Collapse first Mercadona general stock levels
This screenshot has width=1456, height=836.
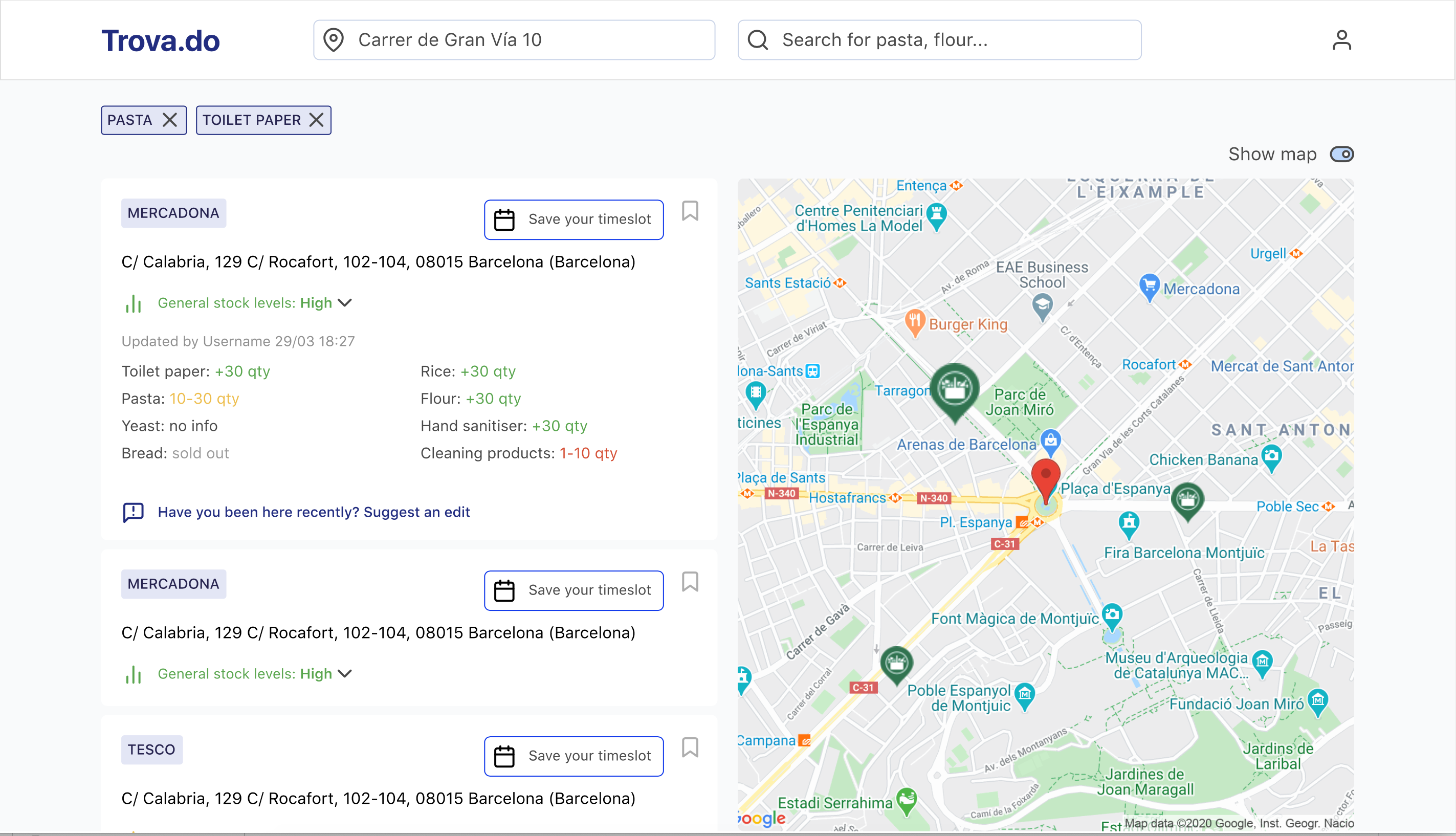pos(344,302)
